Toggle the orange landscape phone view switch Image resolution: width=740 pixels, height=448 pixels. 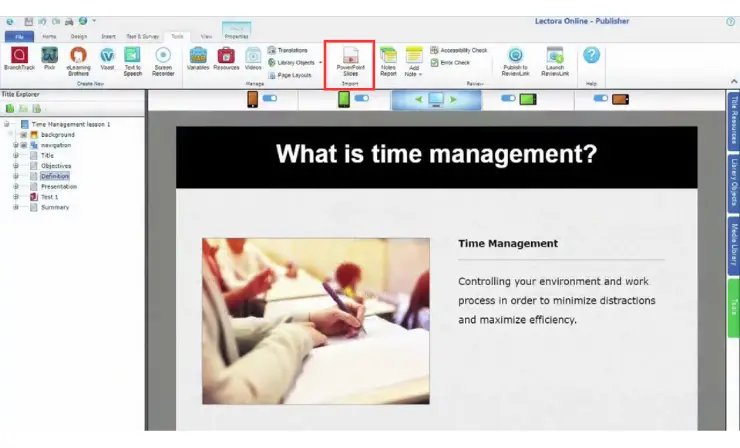(x=601, y=98)
